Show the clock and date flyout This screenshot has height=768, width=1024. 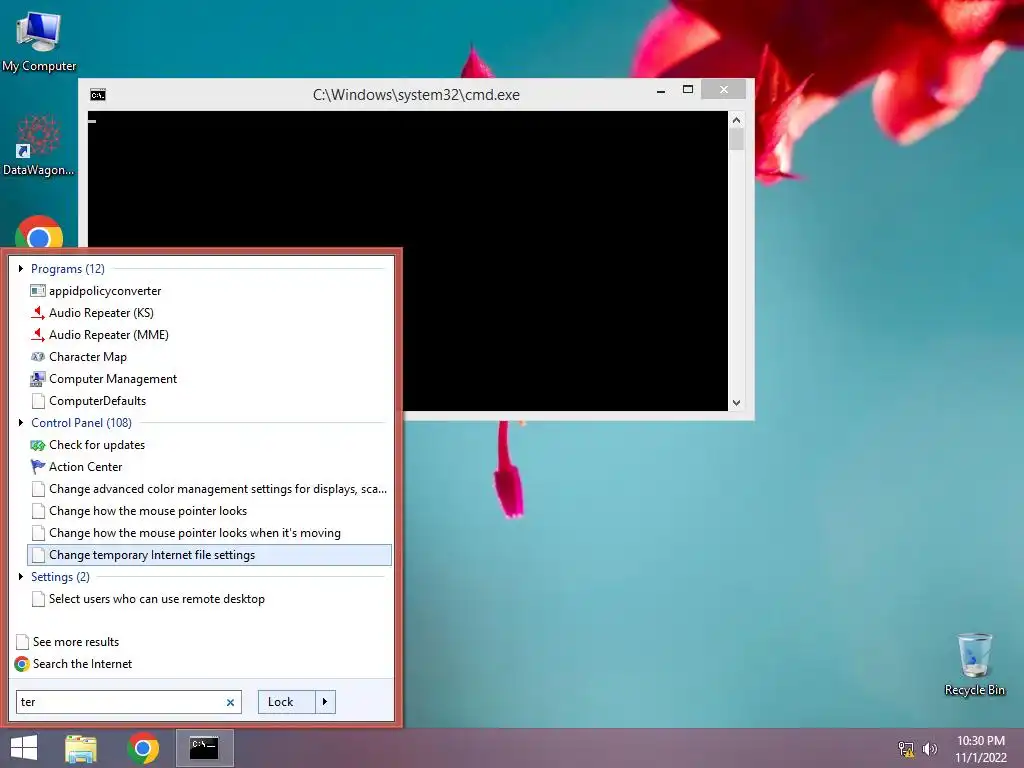(x=981, y=749)
